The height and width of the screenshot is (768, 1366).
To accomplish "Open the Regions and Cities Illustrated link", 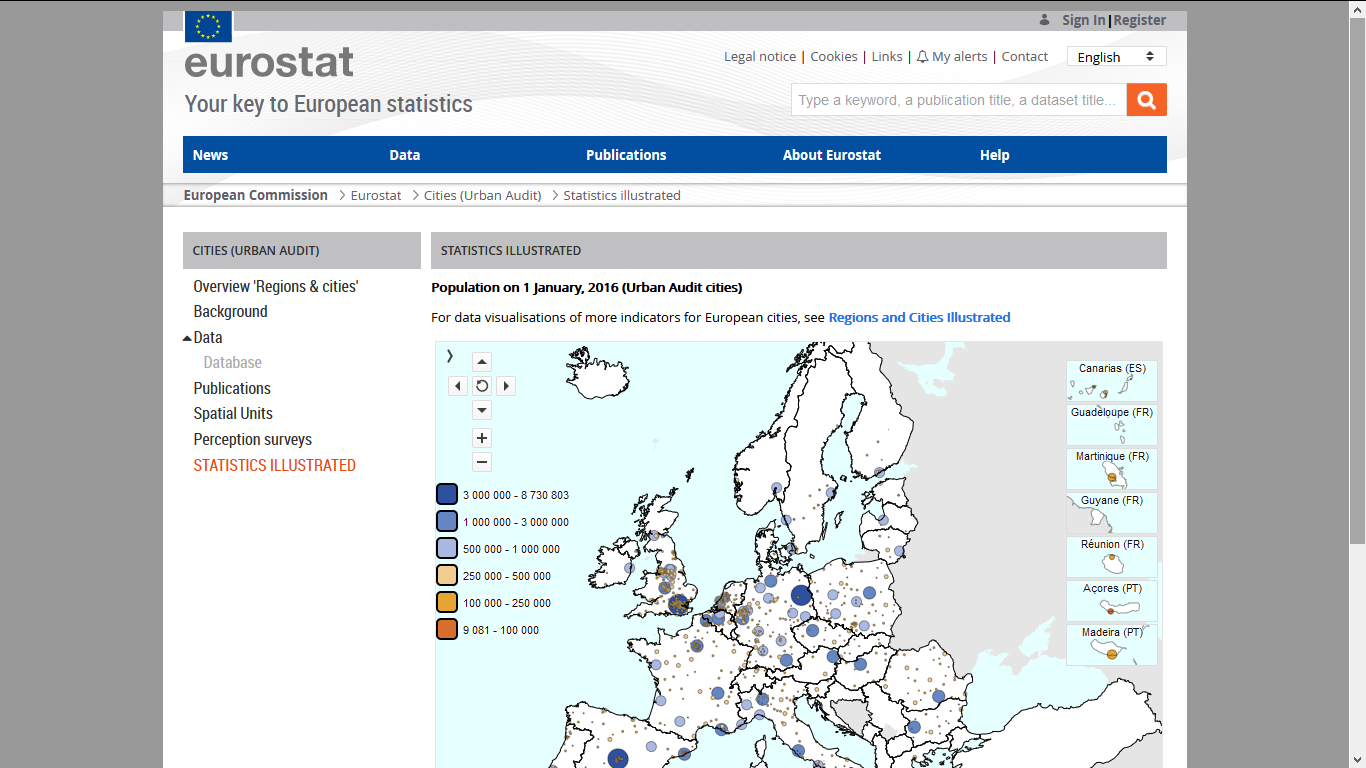I will [919, 317].
